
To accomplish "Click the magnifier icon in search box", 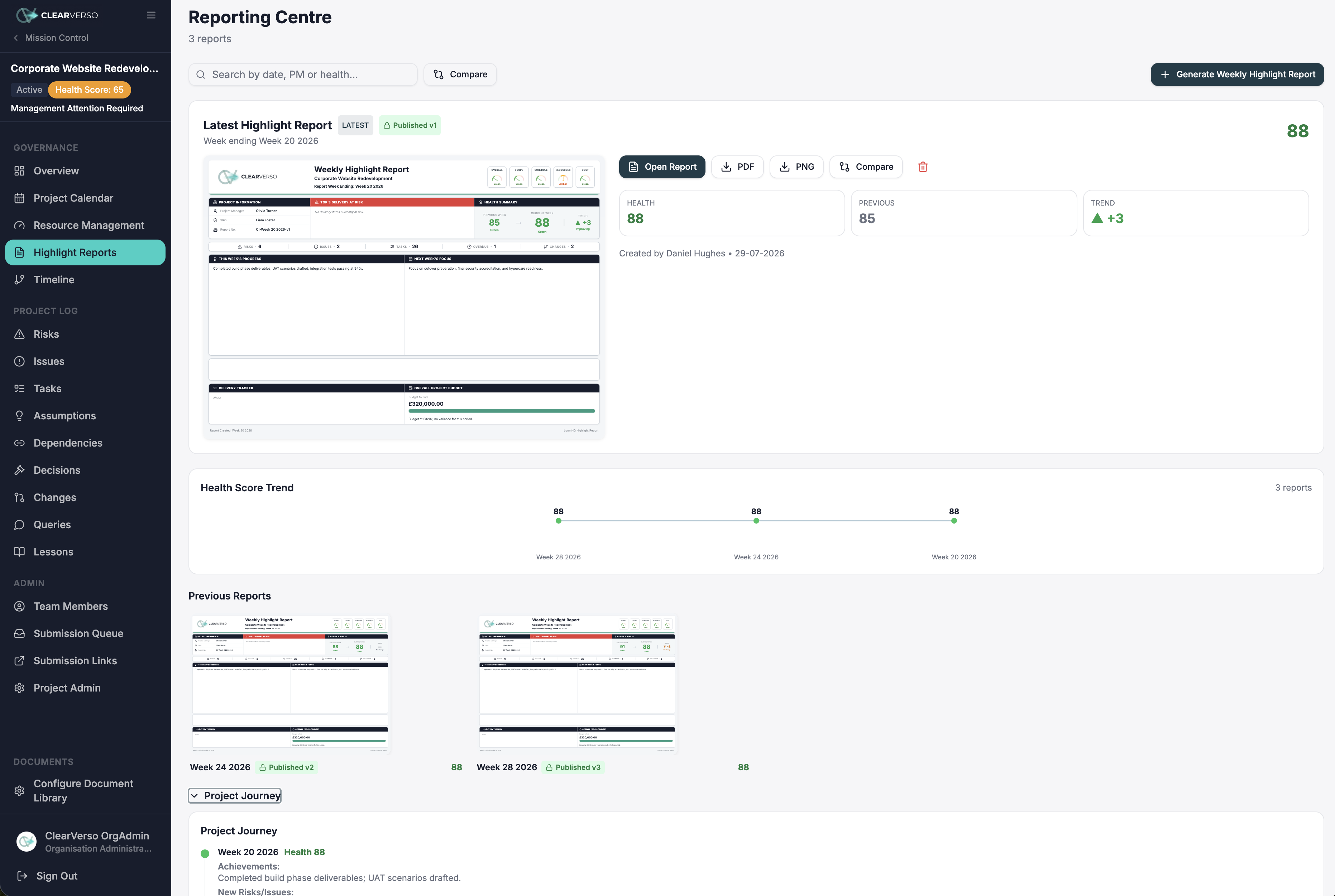I will pyautogui.click(x=201, y=74).
